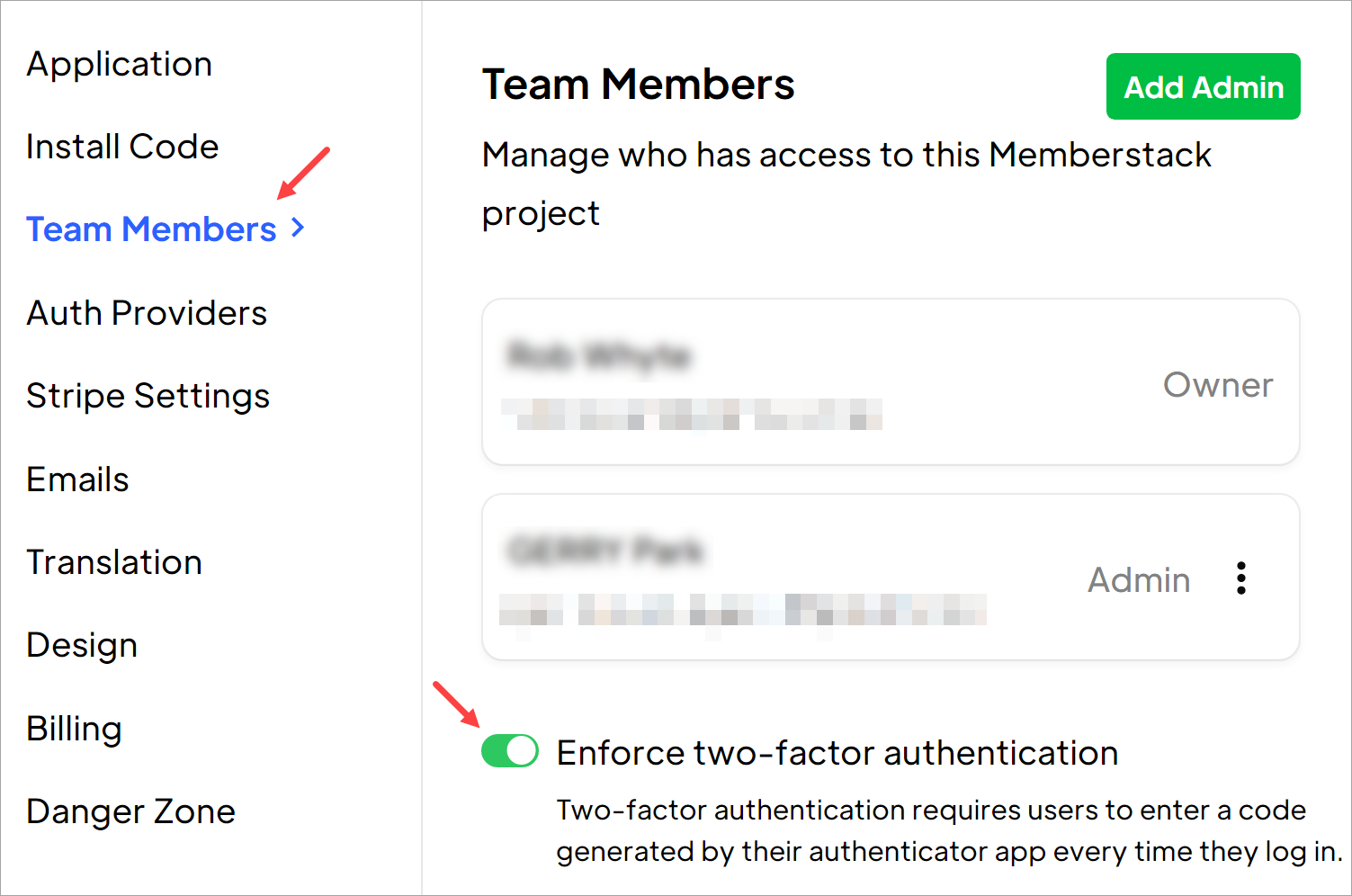
Task: Navigate to Stripe Settings
Action: pos(148,396)
